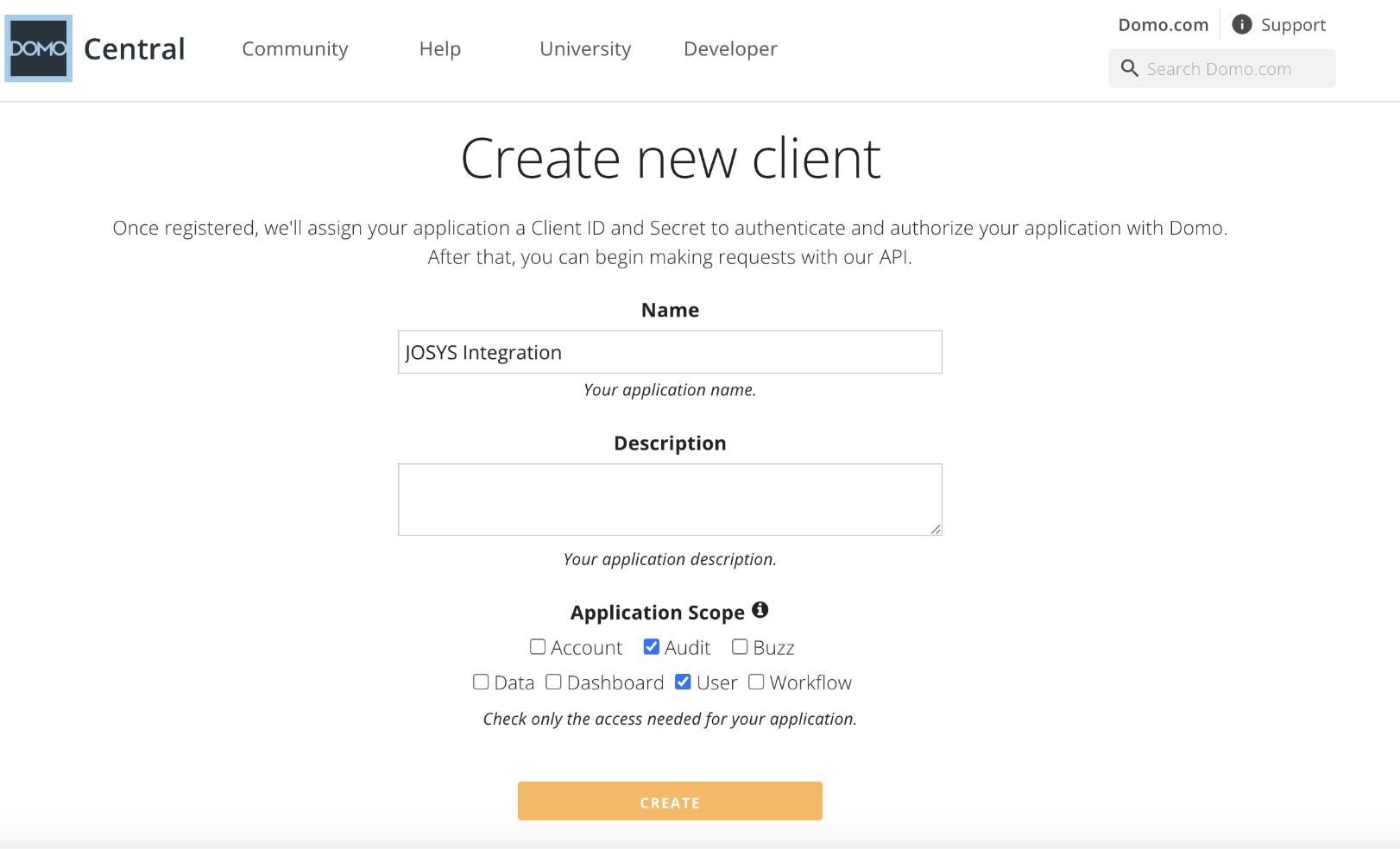Enable the Data scope checkbox
Screen dimensions: 1400x849
point(481,682)
